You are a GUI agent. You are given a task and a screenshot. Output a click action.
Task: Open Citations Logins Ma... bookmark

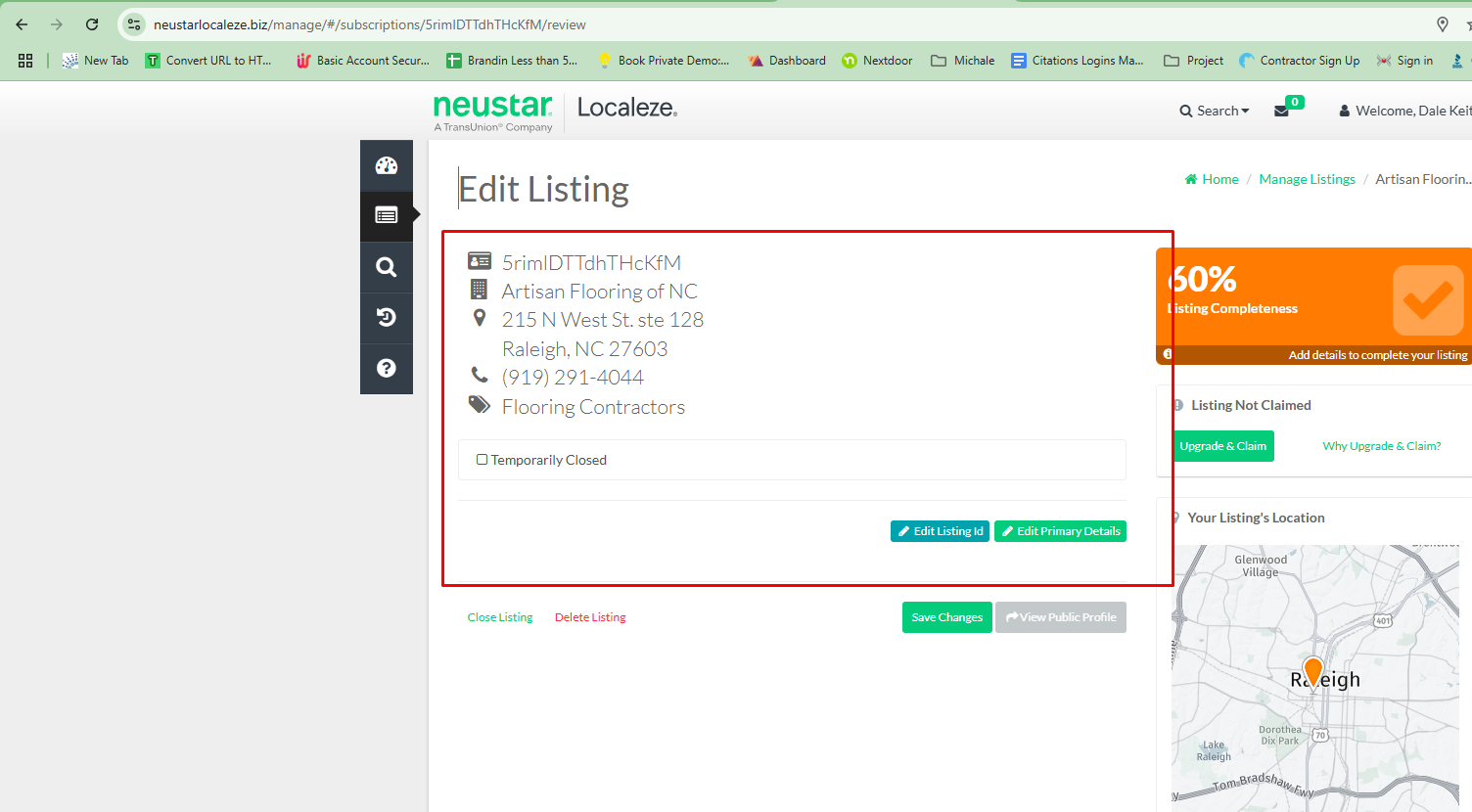1078,61
